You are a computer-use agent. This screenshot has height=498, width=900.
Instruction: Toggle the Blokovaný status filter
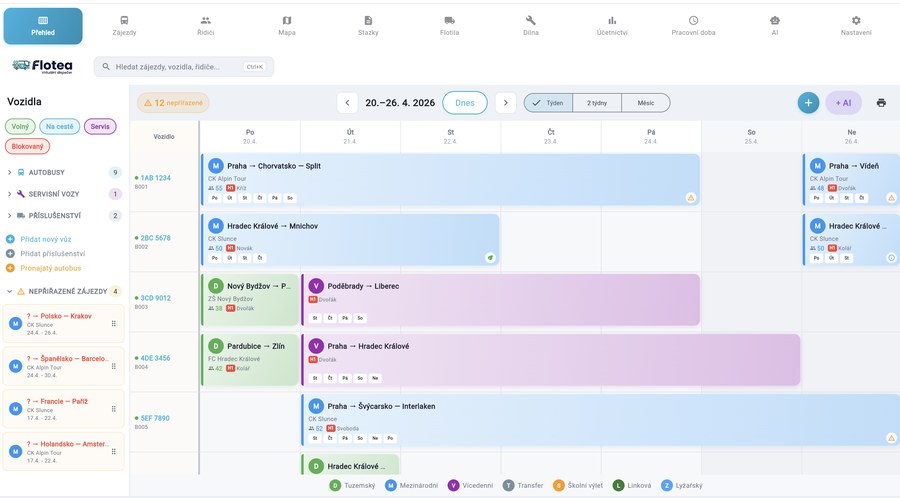[x=28, y=146]
